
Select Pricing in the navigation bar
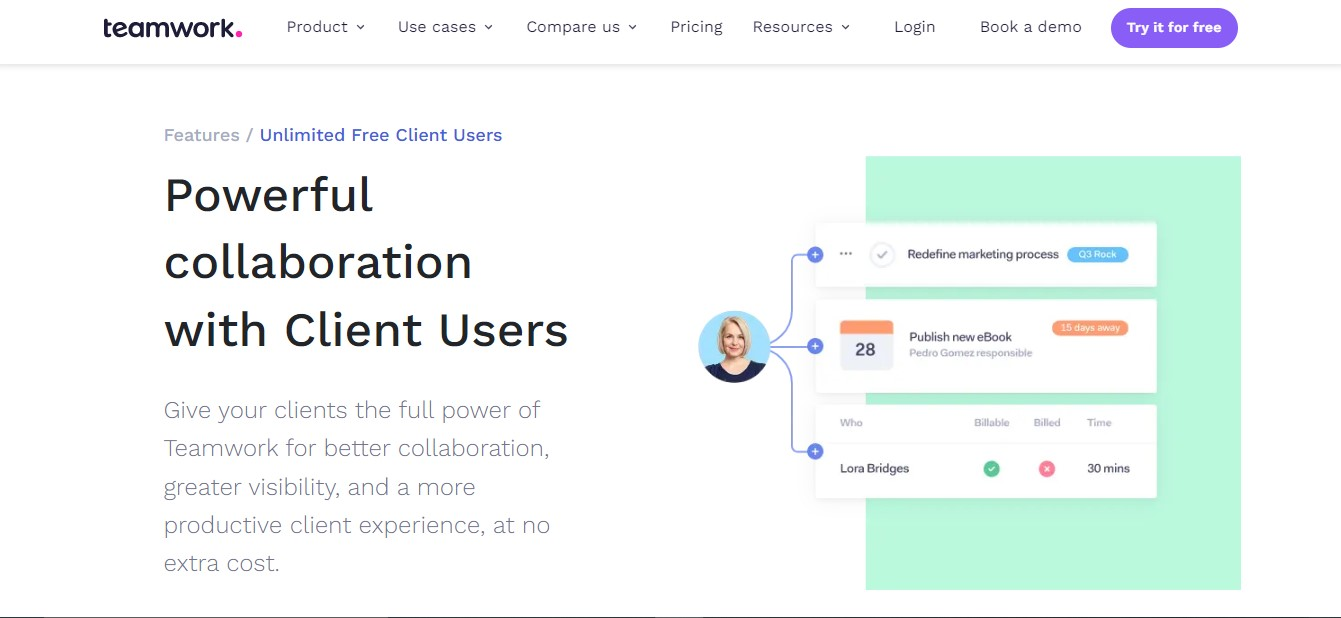coord(696,27)
